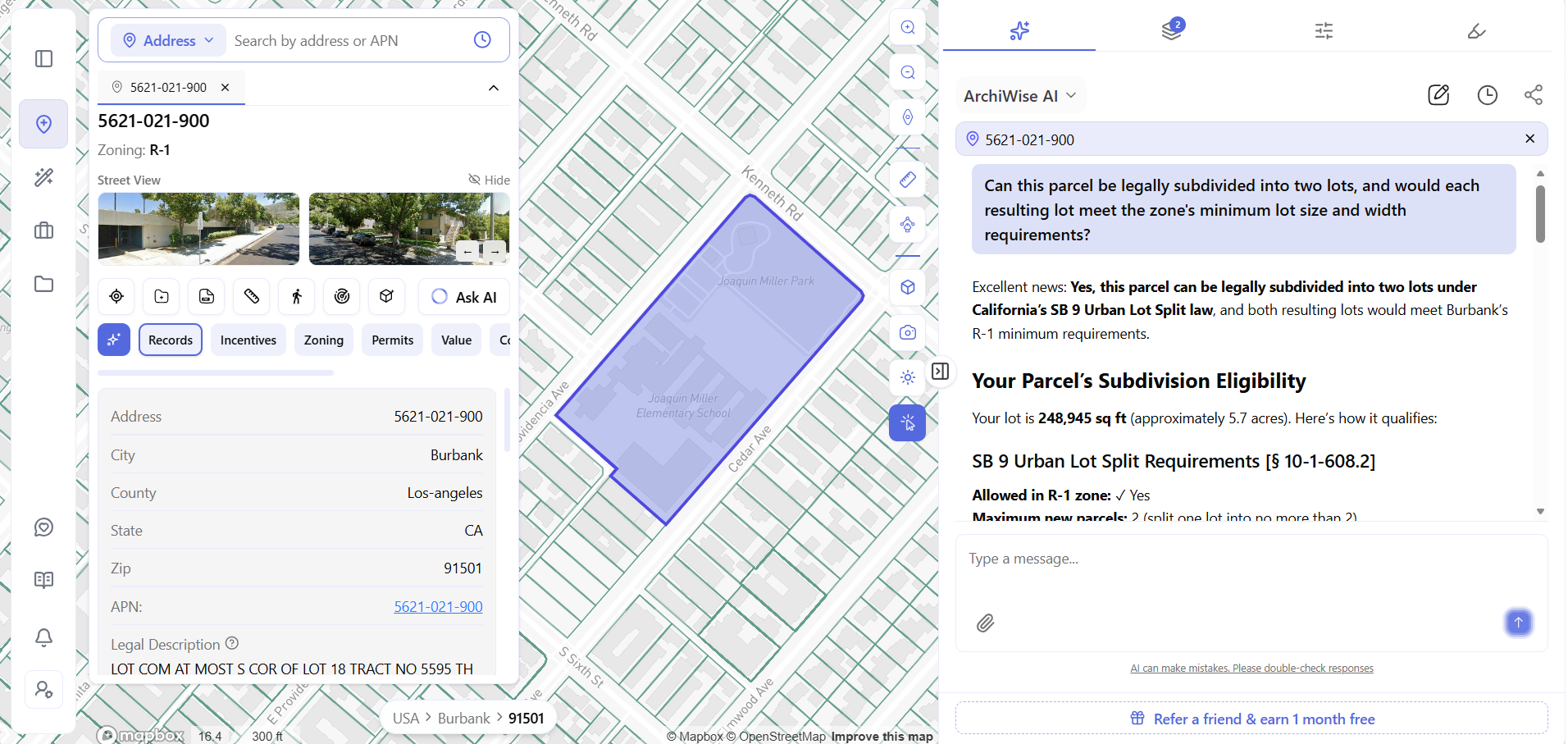Viewport: 1568px width, 744px height.
Task: Select the Value tab
Action: 457,340
